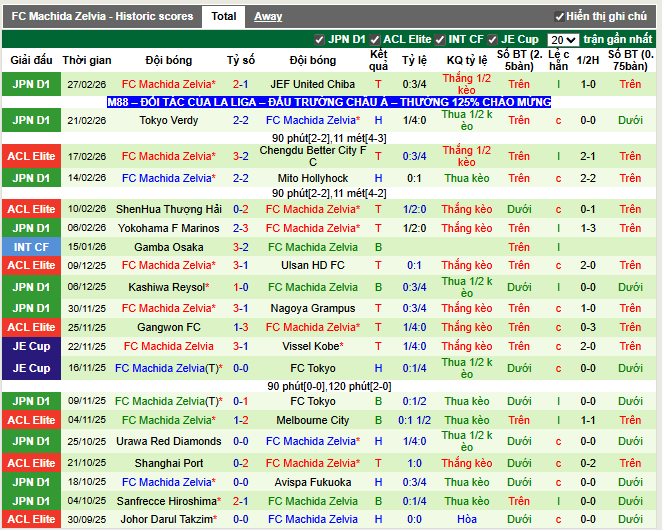Select Shanghai Port team name
This screenshot has width=663, height=530.
169,463
